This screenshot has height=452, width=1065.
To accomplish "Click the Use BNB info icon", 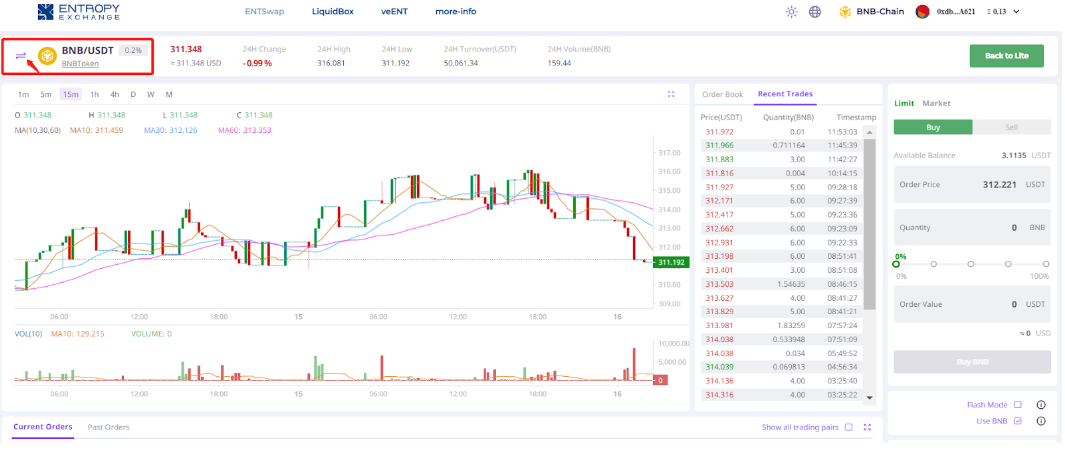I will [1041, 421].
